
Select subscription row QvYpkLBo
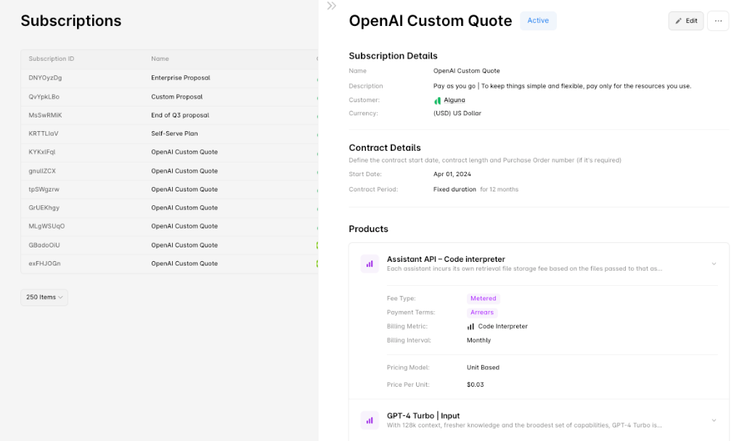(169, 97)
